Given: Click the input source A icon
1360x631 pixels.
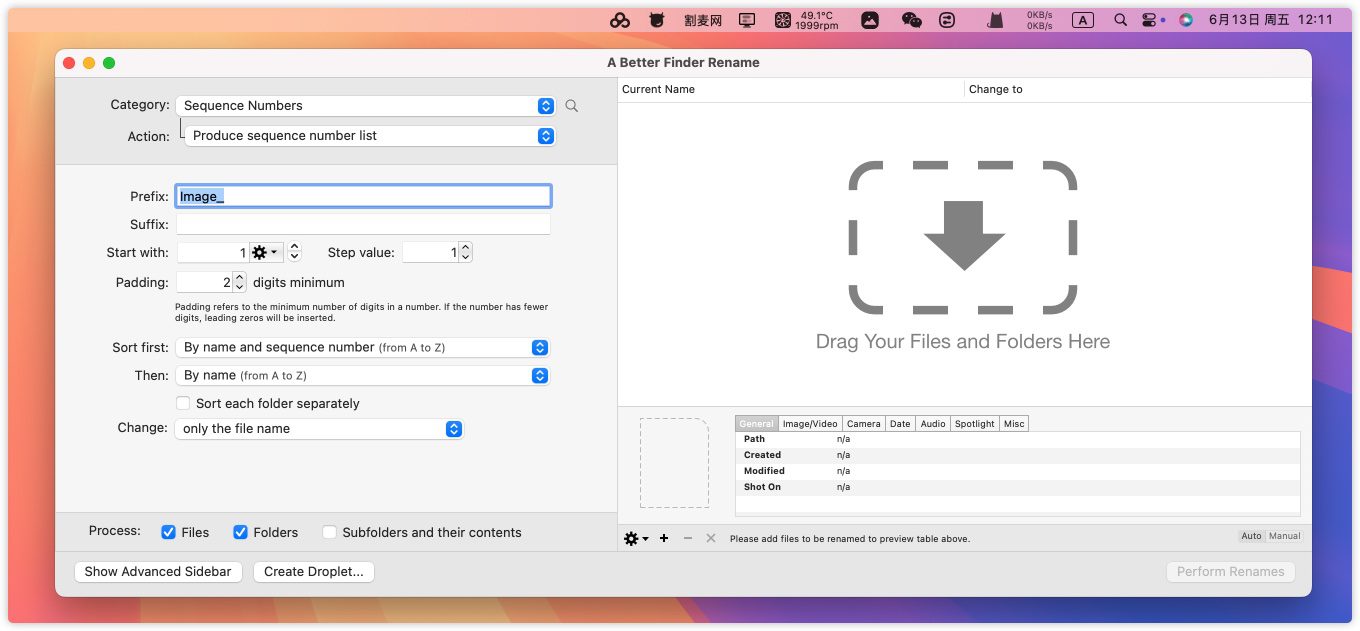Looking at the screenshot, I should (1083, 20).
